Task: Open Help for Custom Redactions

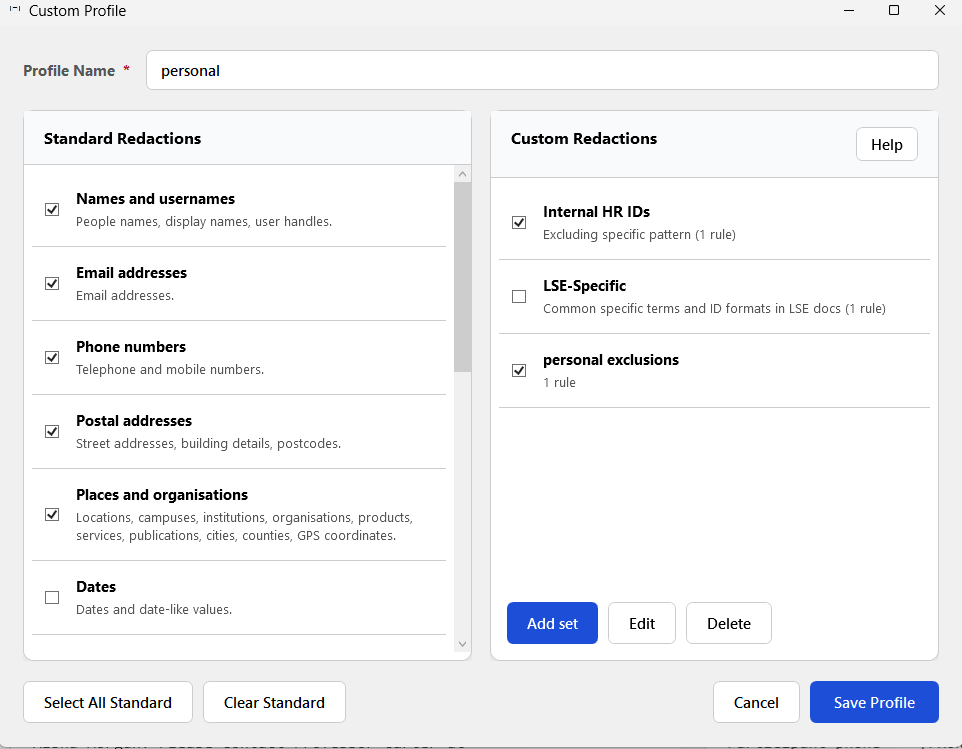Action: click(886, 144)
